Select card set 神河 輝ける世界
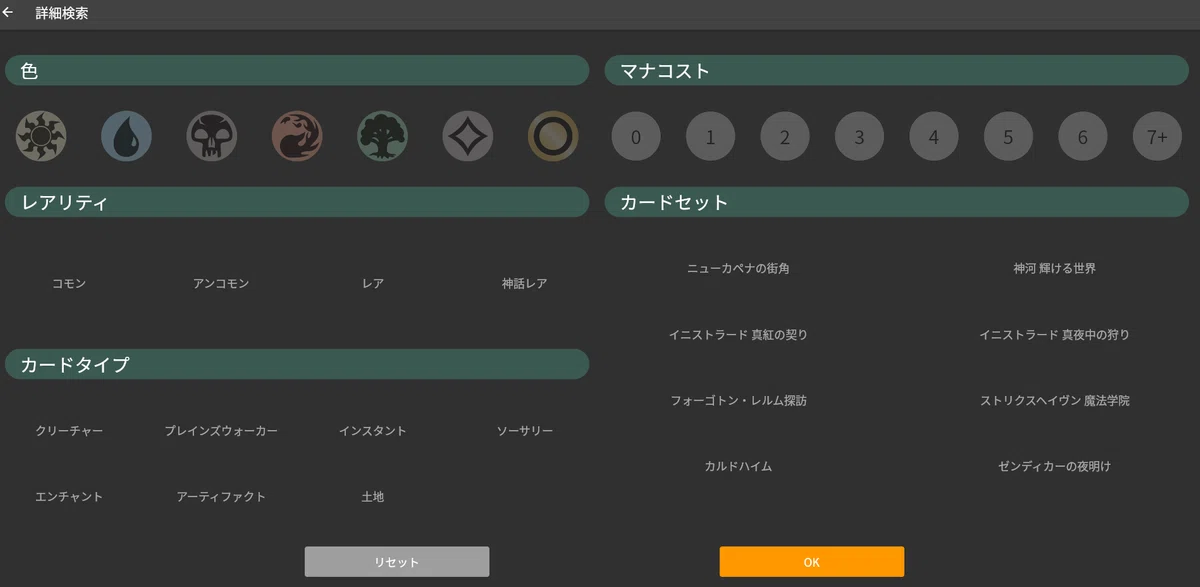 click(1054, 269)
